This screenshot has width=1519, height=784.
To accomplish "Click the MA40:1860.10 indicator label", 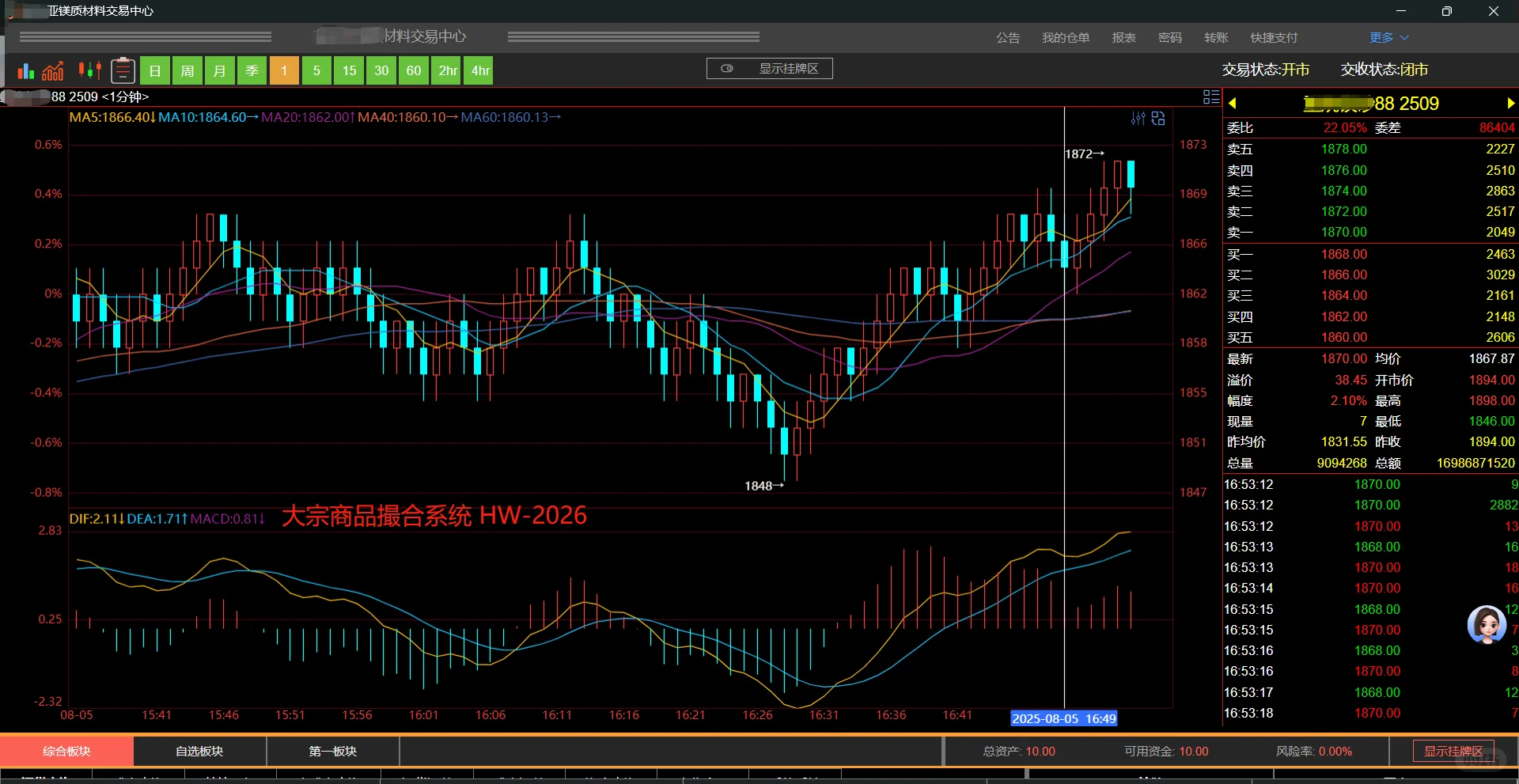I will [x=407, y=117].
